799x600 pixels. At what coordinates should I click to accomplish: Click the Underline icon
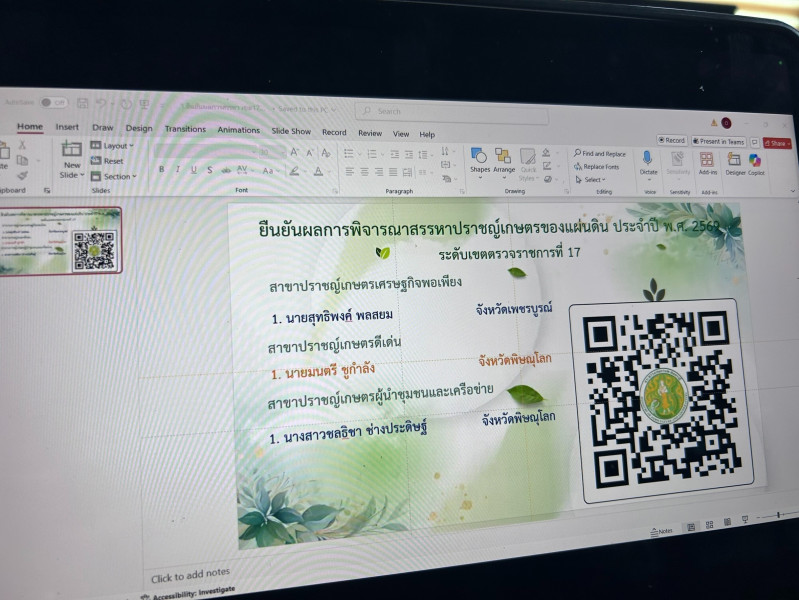click(193, 170)
